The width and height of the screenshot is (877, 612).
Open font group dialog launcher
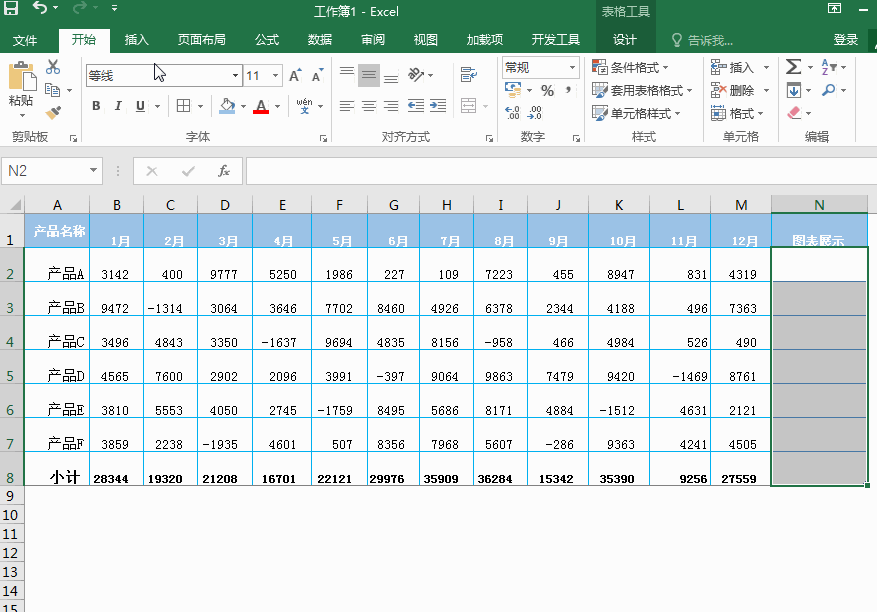323,138
